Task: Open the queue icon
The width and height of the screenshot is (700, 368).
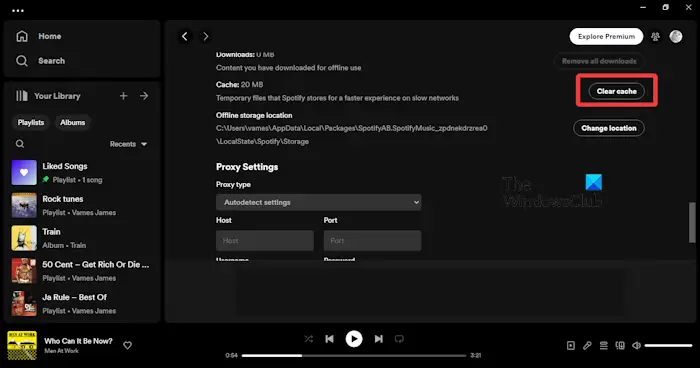Action: pyautogui.click(x=604, y=345)
